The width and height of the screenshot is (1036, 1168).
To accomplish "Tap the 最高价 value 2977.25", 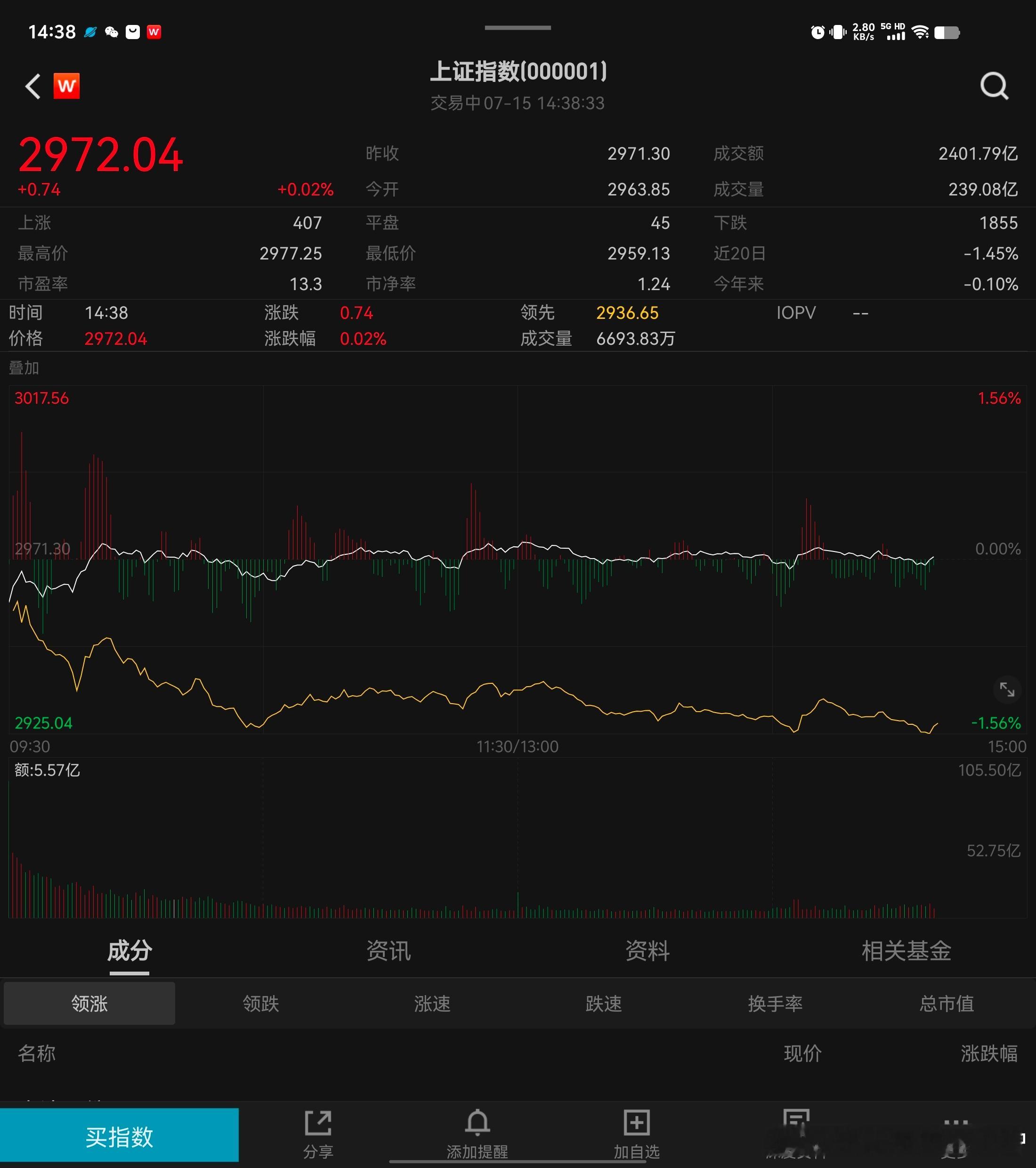I will pos(291,254).
